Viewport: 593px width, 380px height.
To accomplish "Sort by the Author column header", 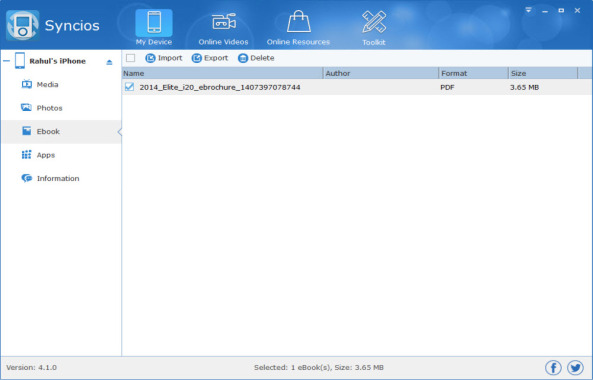I will click(381, 73).
